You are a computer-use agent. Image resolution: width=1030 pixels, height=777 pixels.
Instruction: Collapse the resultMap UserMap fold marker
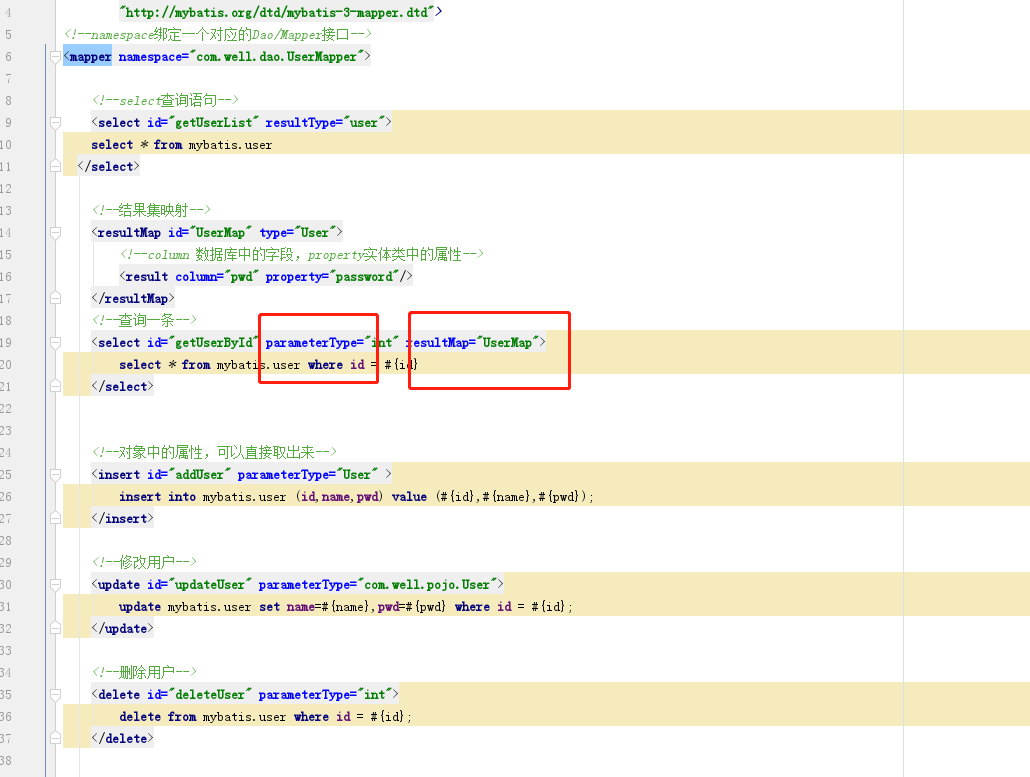pos(56,233)
